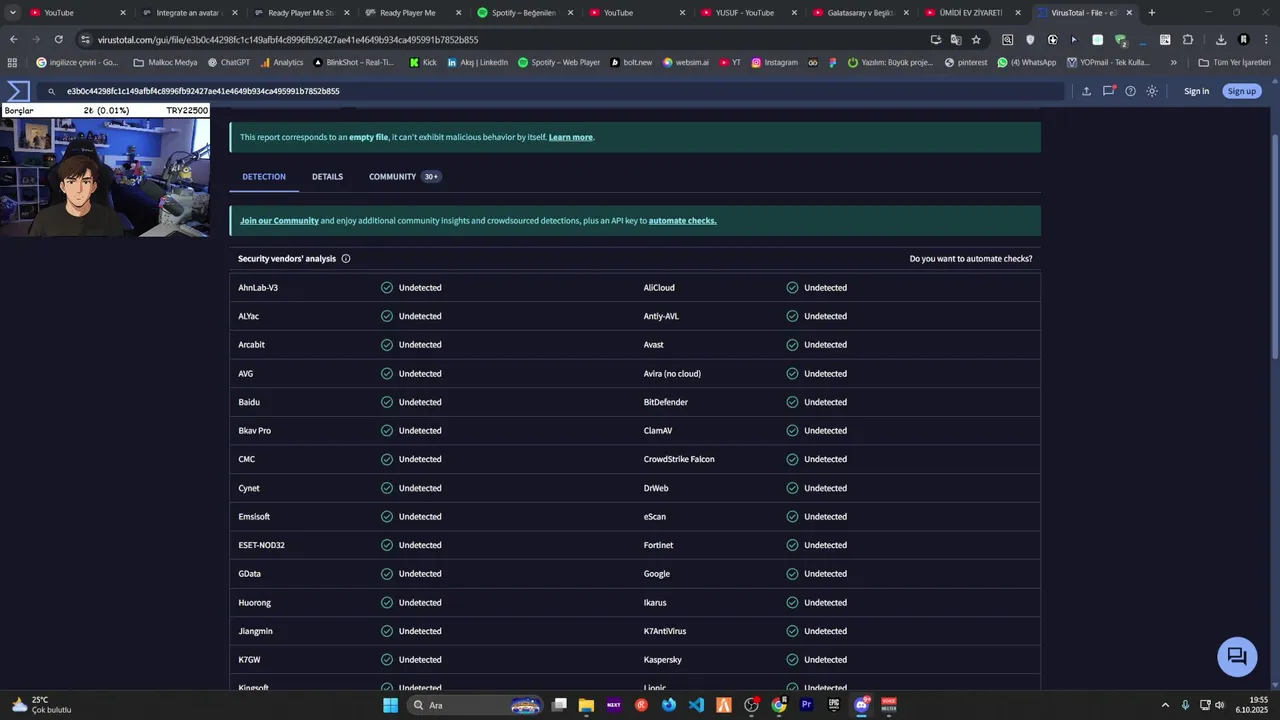
Task: Click the Learn more link
Action: click(x=571, y=137)
